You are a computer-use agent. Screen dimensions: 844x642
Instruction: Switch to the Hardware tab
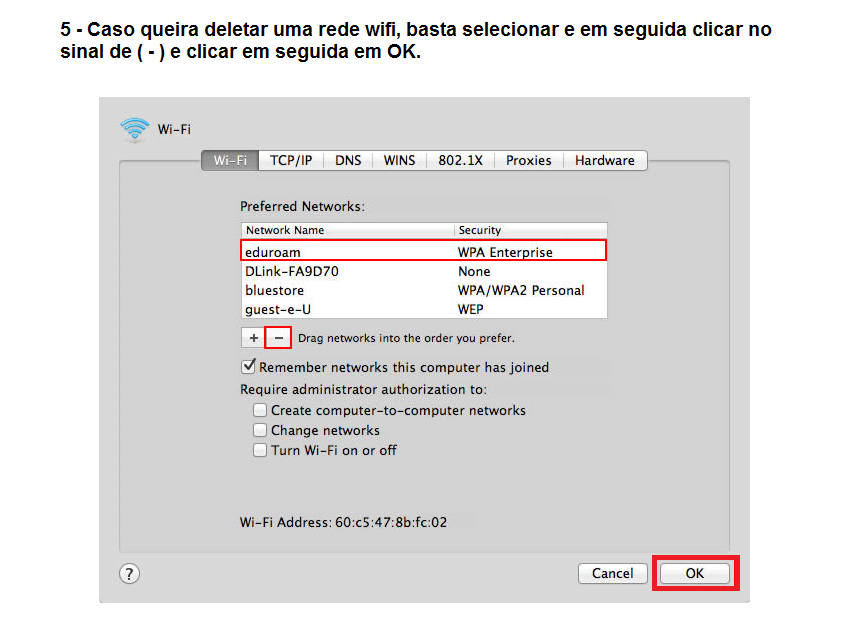tap(604, 160)
